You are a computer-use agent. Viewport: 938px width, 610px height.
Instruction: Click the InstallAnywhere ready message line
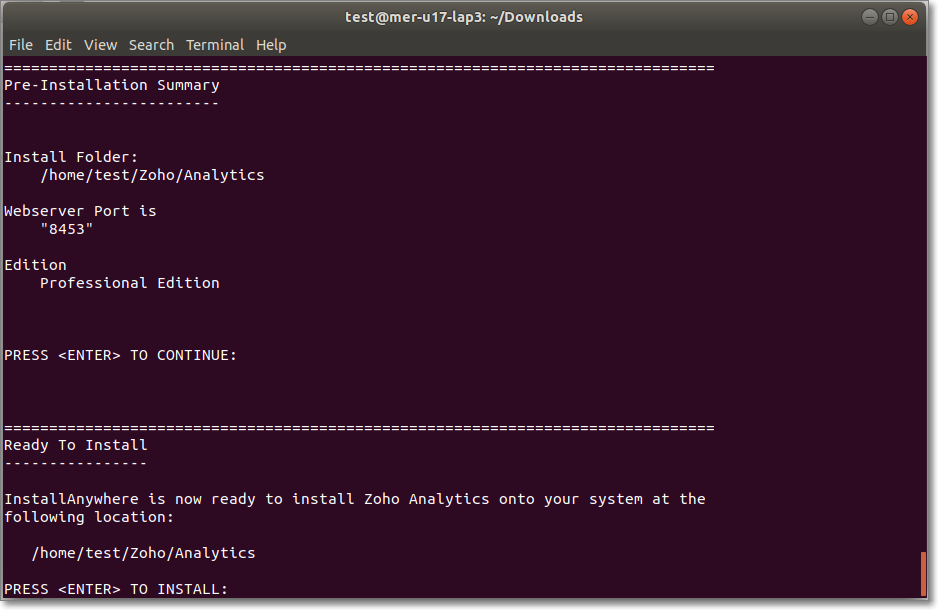click(x=355, y=499)
